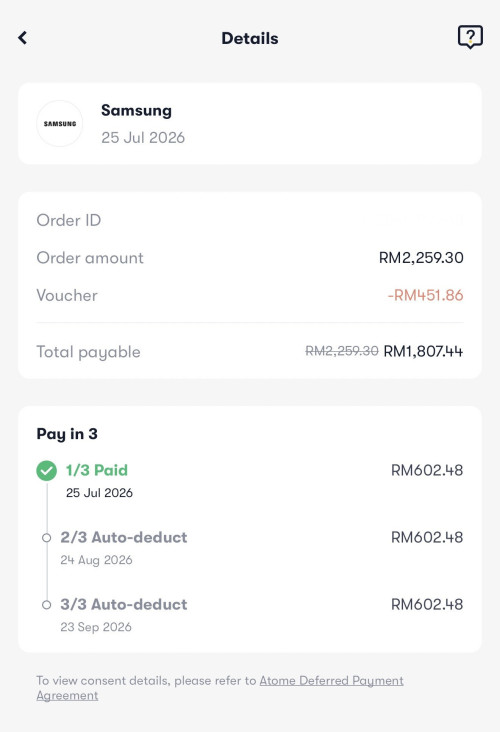
Task: Tap the Samsung merchant logo
Action: click(60, 124)
